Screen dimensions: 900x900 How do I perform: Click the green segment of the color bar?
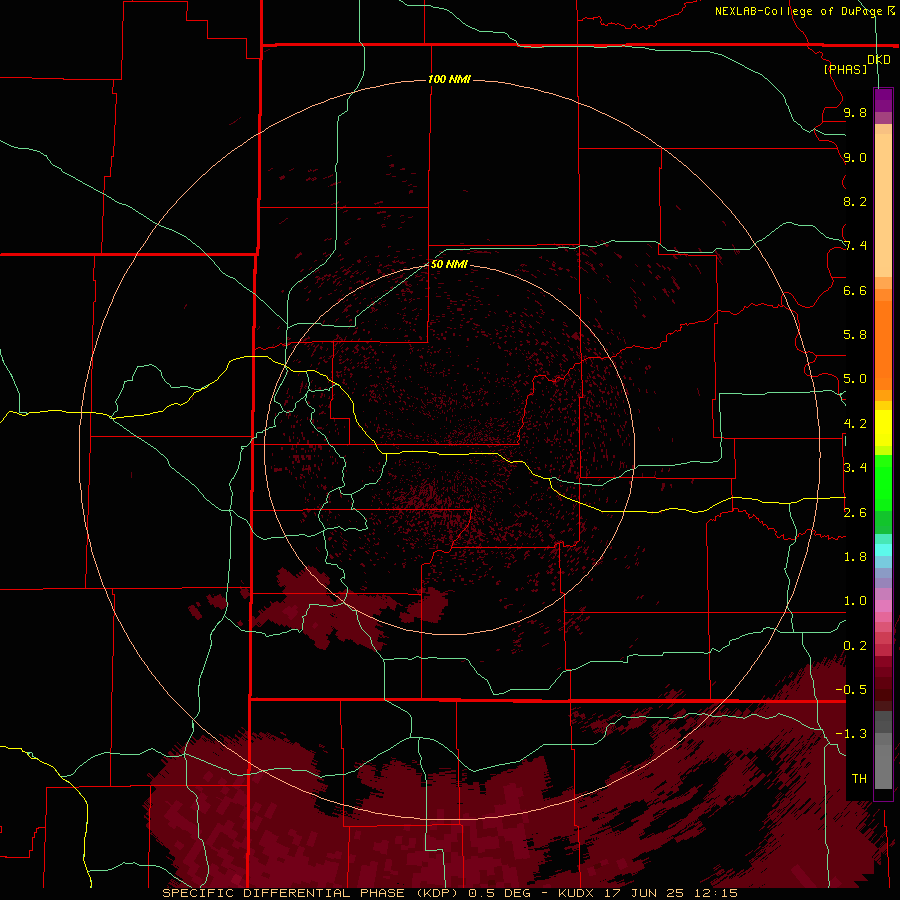click(x=883, y=482)
